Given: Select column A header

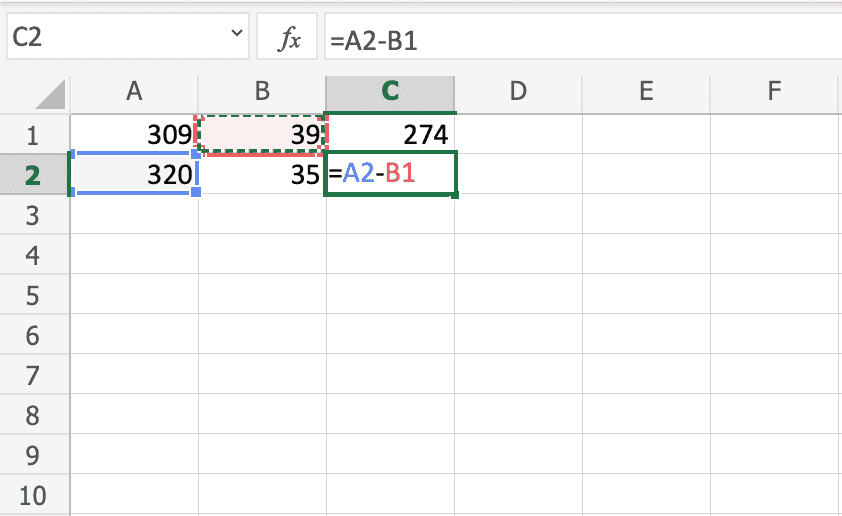Looking at the screenshot, I should click(x=134, y=92).
